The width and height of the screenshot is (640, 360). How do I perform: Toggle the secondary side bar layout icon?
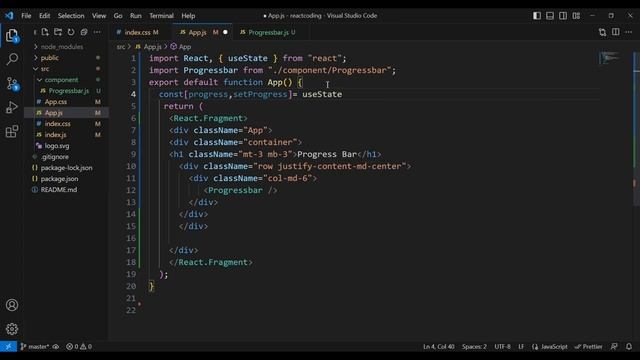point(563,16)
